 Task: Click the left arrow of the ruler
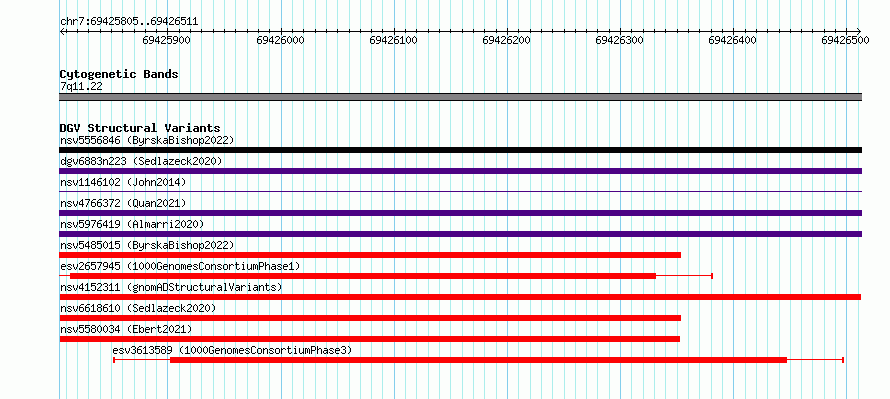62,31
